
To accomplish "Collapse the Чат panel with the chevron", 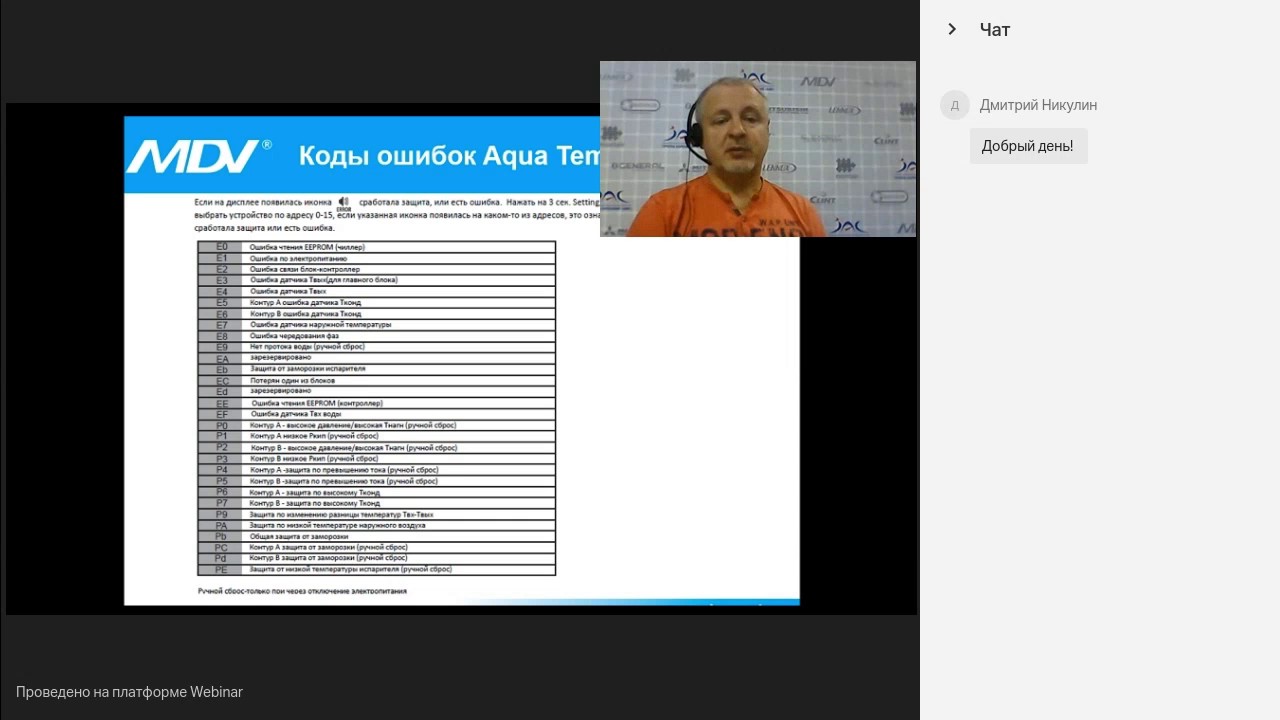I will pyautogui.click(x=952, y=30).
